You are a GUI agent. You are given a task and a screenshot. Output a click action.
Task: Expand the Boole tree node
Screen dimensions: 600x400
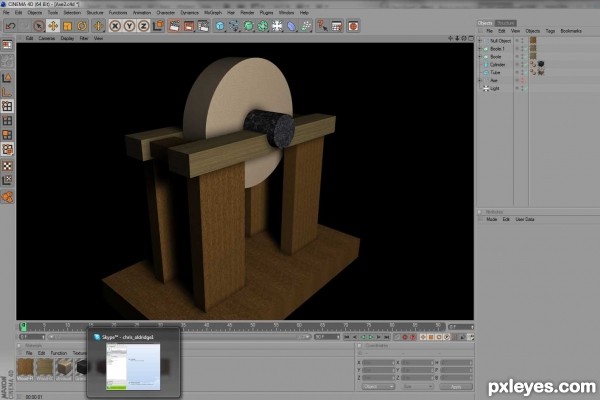pyautogui.click(x=480, y=57)
